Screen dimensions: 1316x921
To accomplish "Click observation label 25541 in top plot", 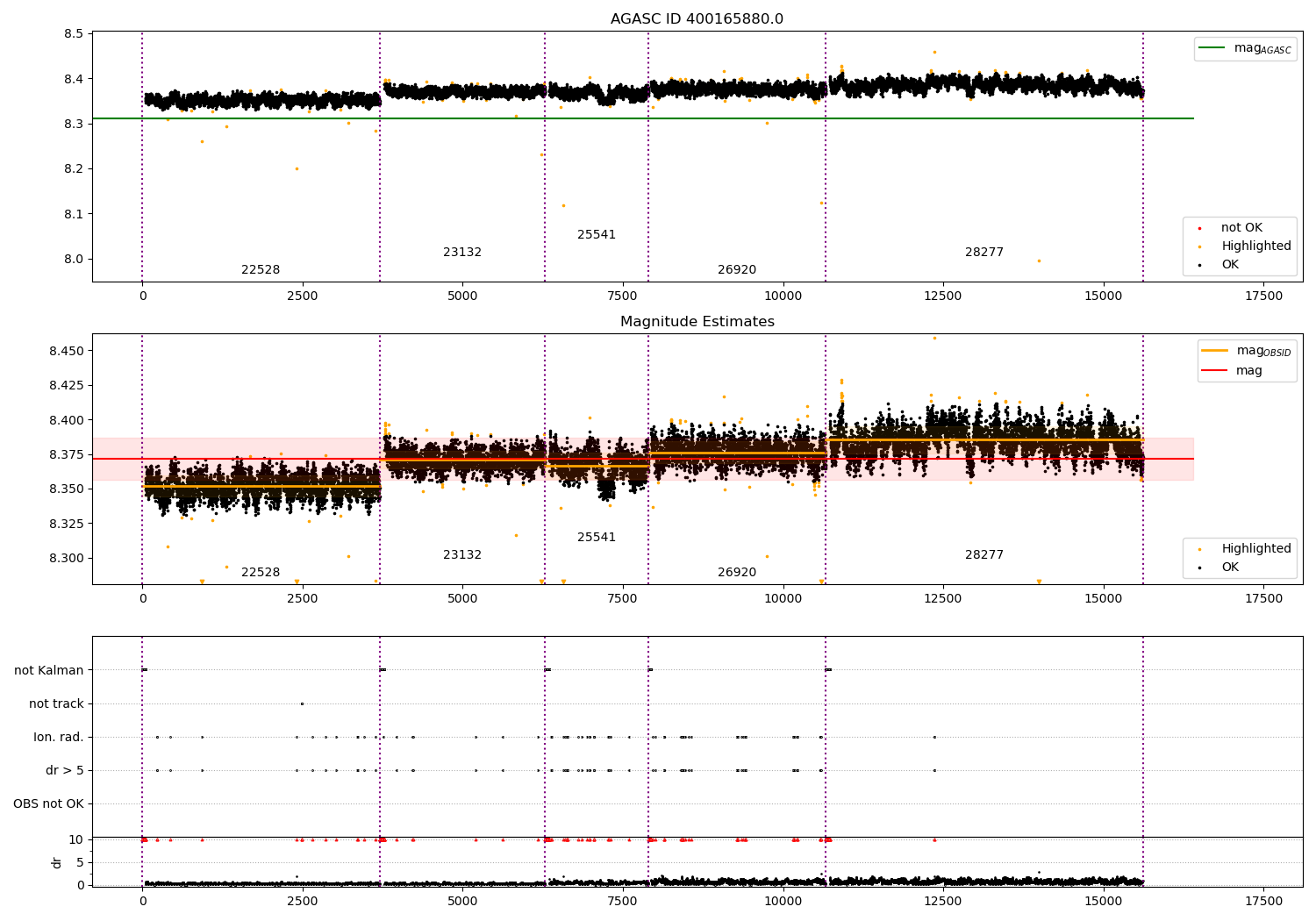I will point(597,235).
